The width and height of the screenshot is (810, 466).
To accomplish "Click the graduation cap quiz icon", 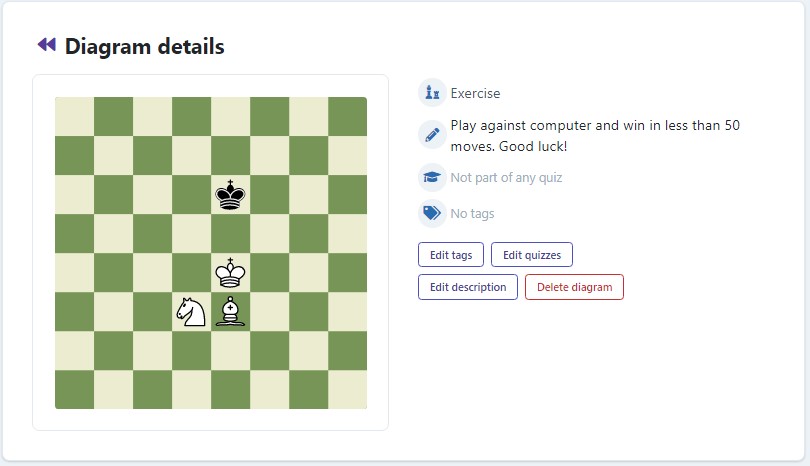I will (x=432, y=178).
